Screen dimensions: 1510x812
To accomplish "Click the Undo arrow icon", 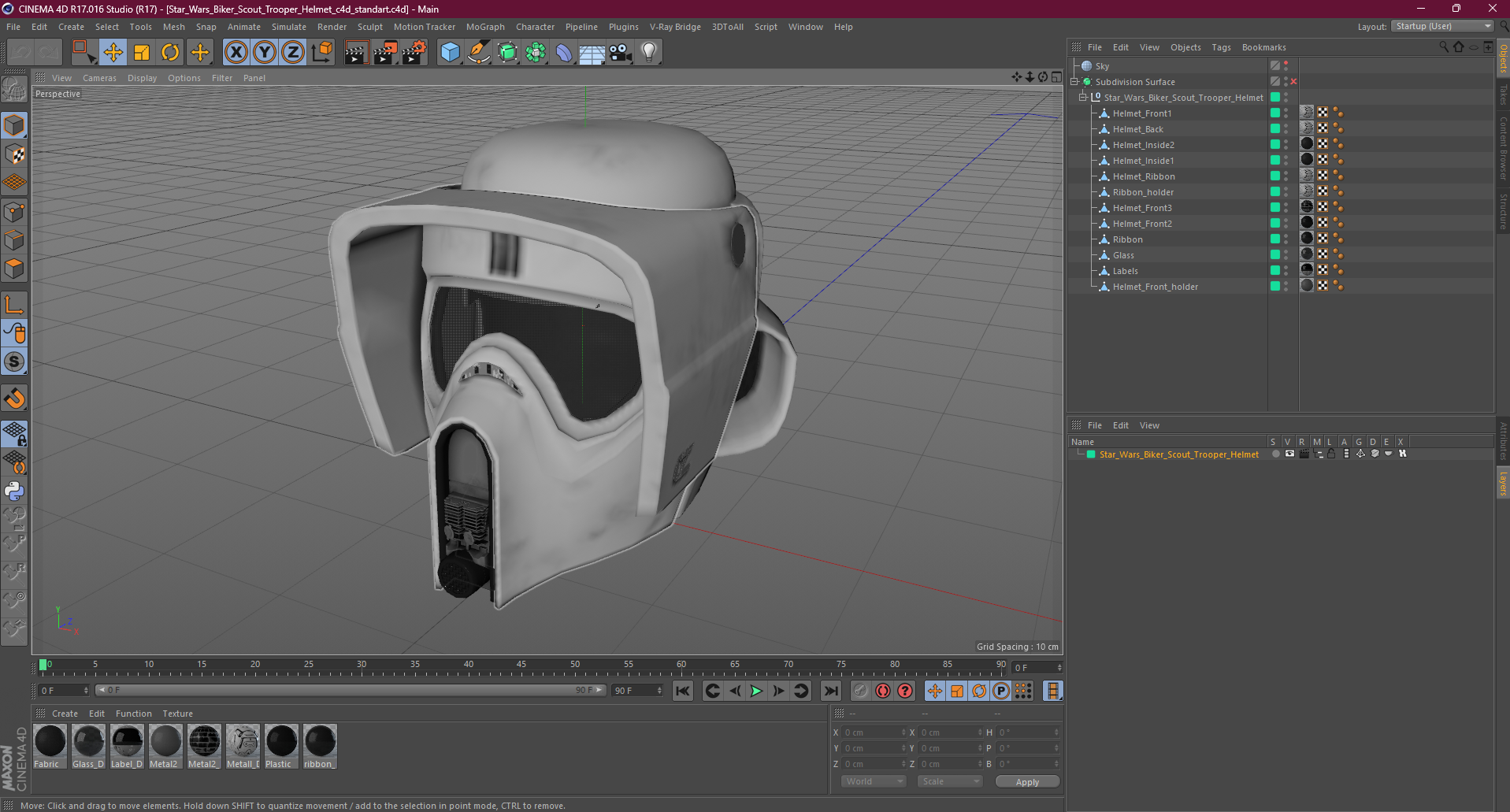I will [21, 53].
